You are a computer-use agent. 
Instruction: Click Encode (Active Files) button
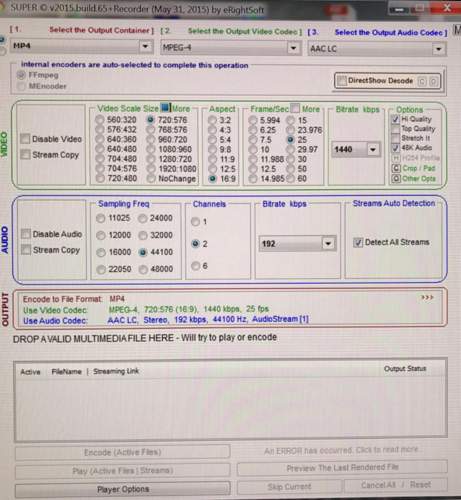123,452
